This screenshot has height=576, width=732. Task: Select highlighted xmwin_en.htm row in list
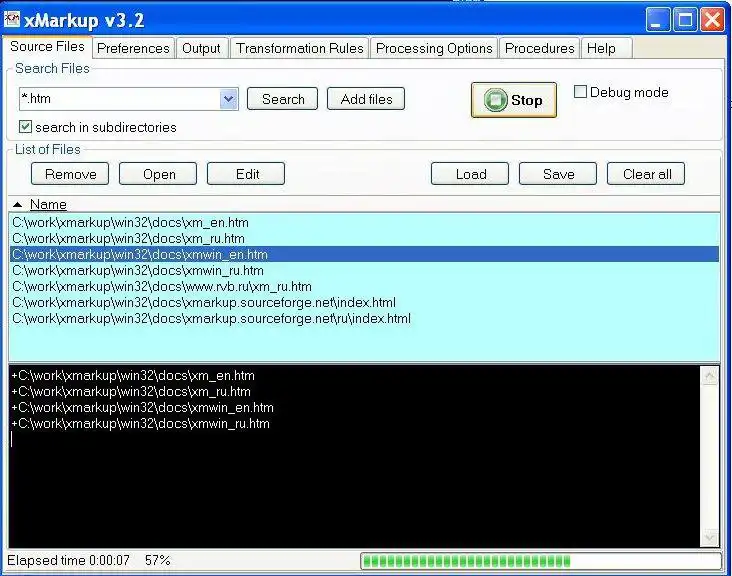click(364, 254)
